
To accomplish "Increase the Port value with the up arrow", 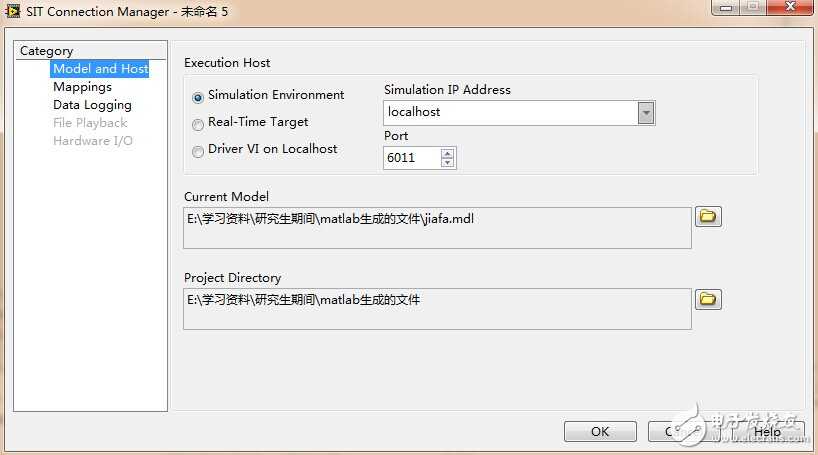I will (447, 153).
